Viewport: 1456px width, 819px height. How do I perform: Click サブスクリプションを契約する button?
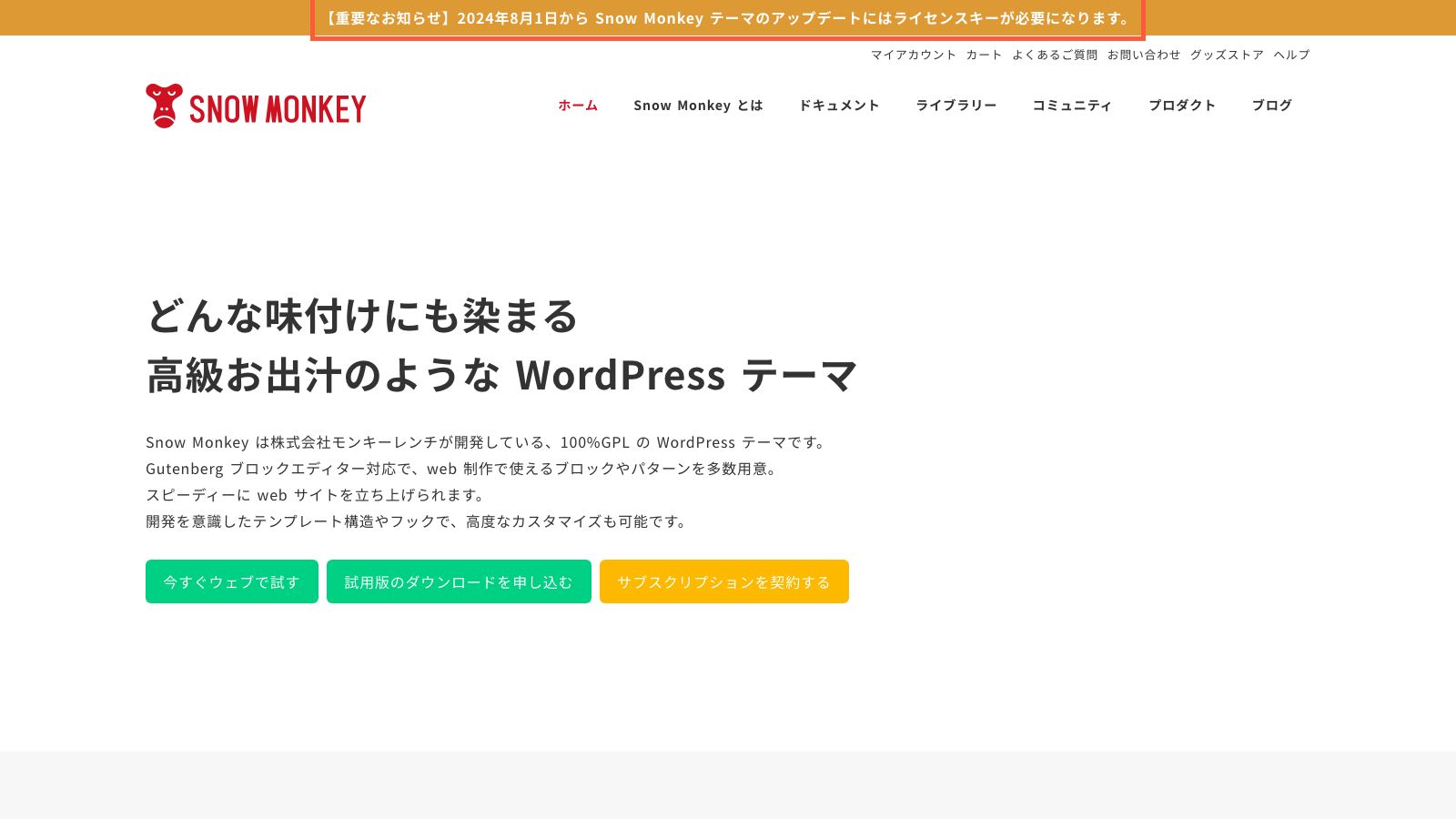724,581
